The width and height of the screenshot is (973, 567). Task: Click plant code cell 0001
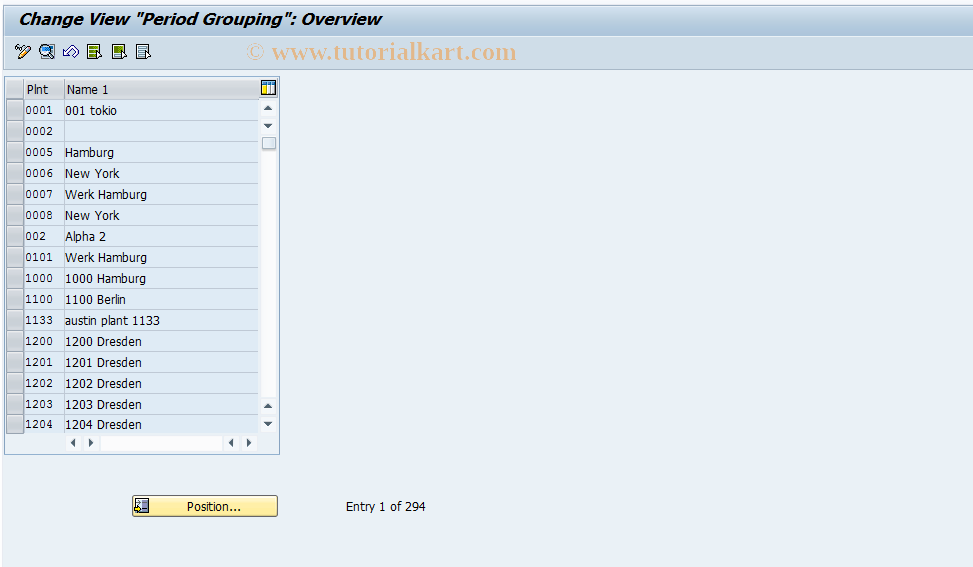pos(44,110)
